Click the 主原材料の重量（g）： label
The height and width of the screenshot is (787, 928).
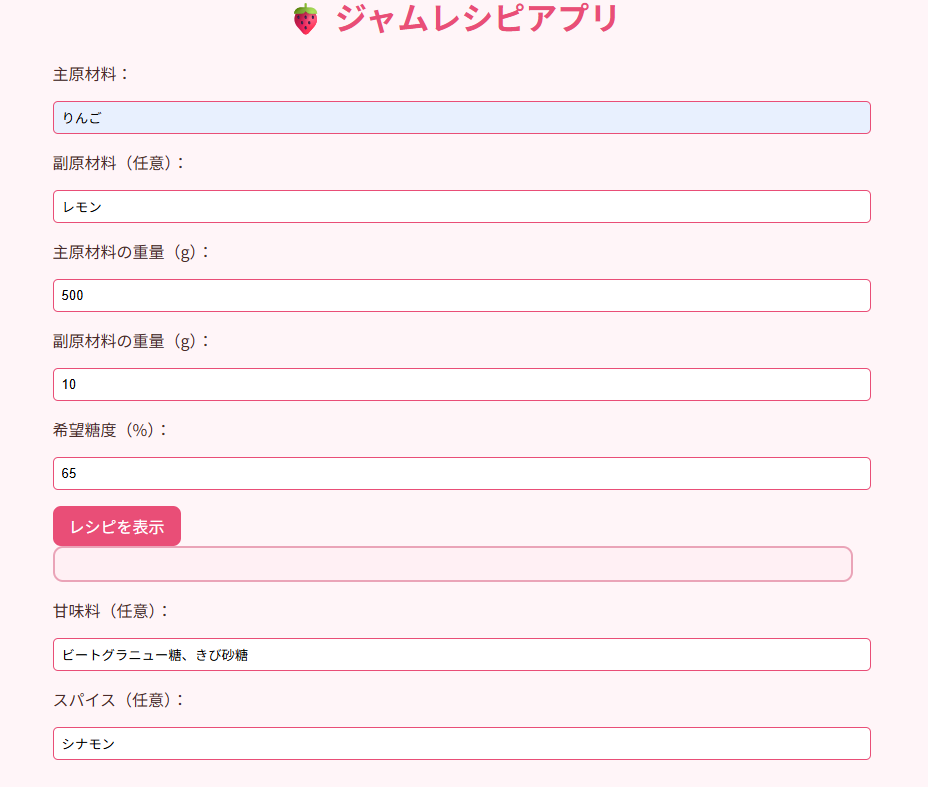(x=131, y=253)
